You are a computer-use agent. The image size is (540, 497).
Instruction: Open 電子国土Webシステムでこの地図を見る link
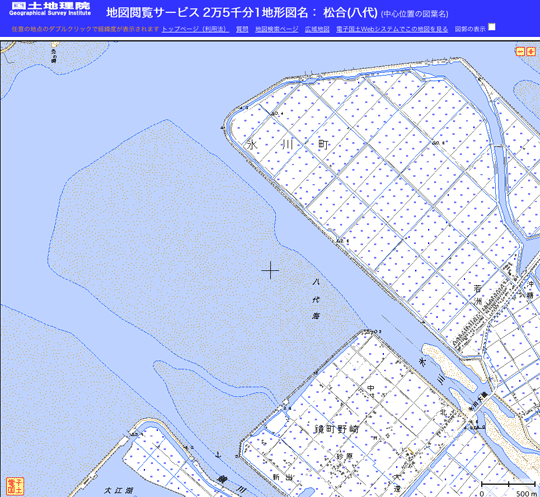(x=392, y=29)
